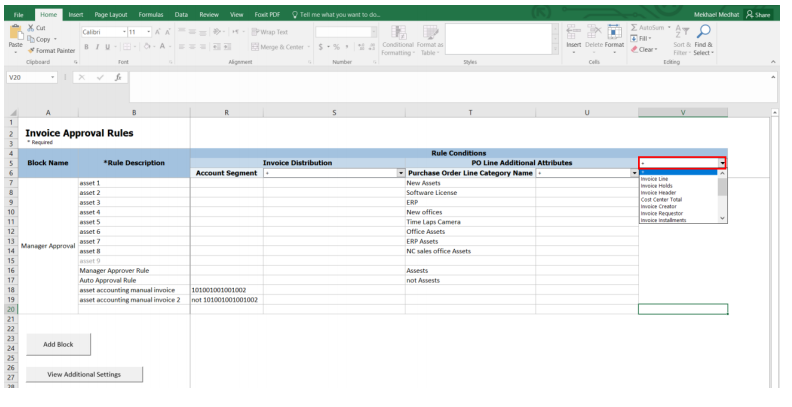Click the AutoSum sigma icon
792x407 pixels.
click(634, 28)
